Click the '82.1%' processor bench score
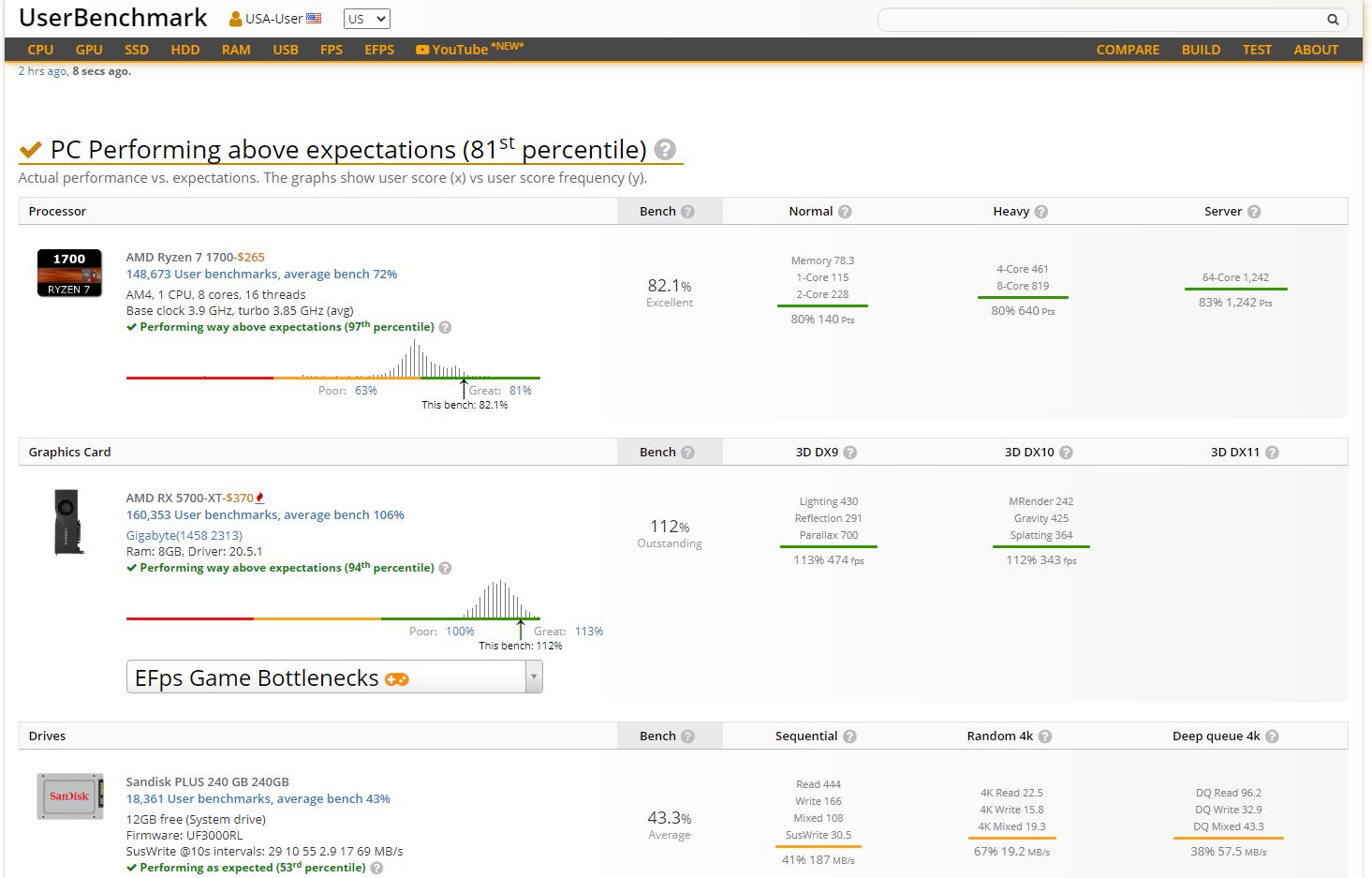Viewport: 1372px width, 878px height. (670, 286)
